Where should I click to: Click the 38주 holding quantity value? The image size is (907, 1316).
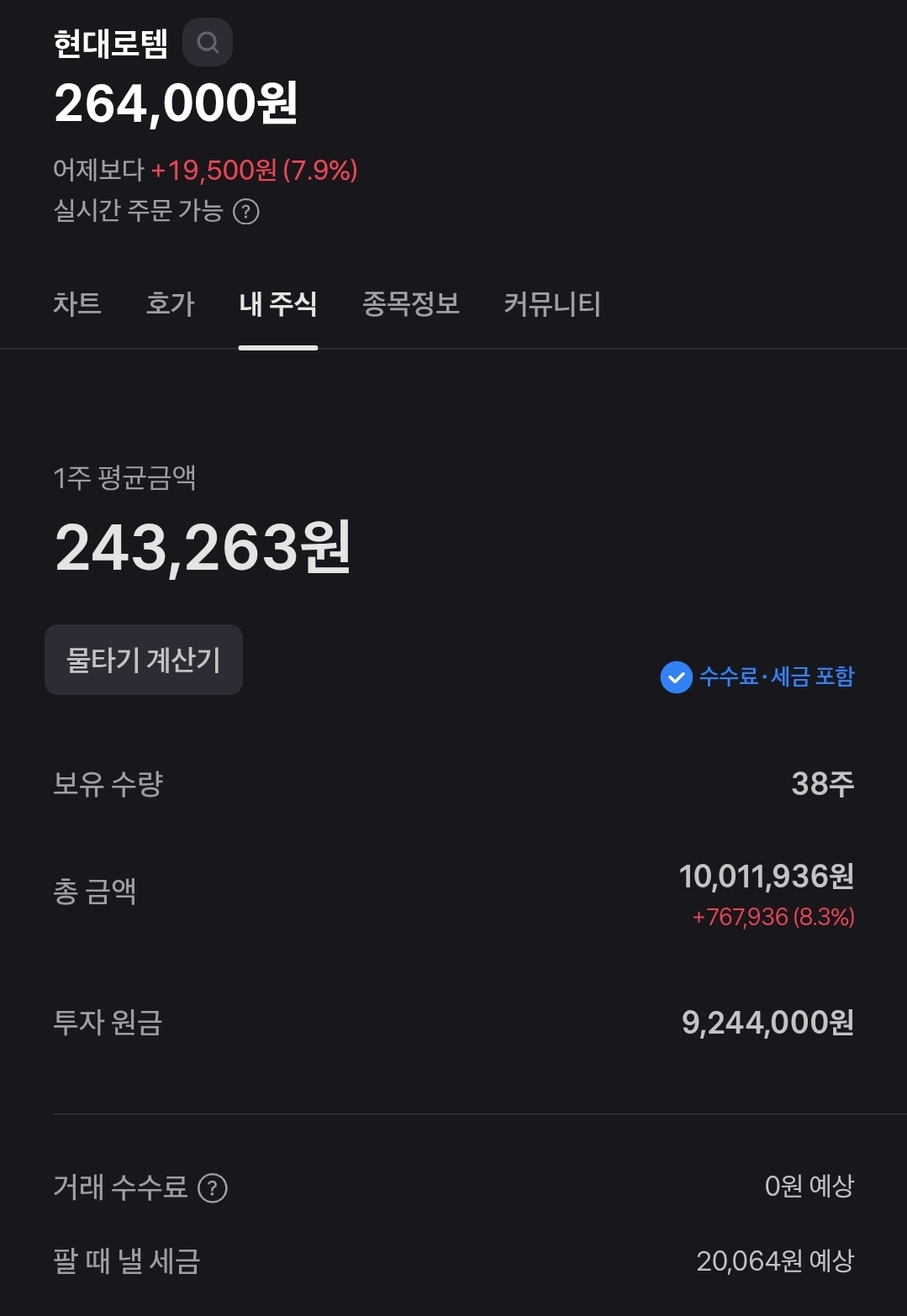point(822,784)
